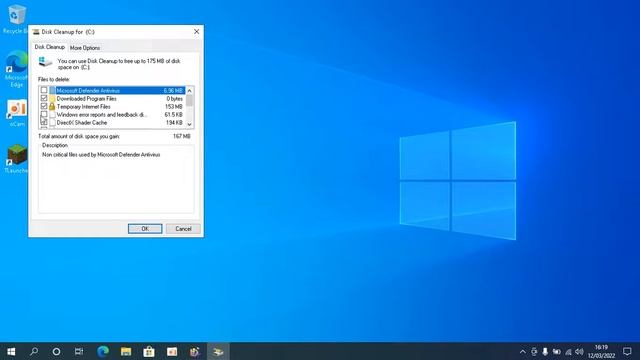Screen dimensions: 640x360
Task: Select the TLauncher desktop shortcut
Action: click(x=16, y=158)
